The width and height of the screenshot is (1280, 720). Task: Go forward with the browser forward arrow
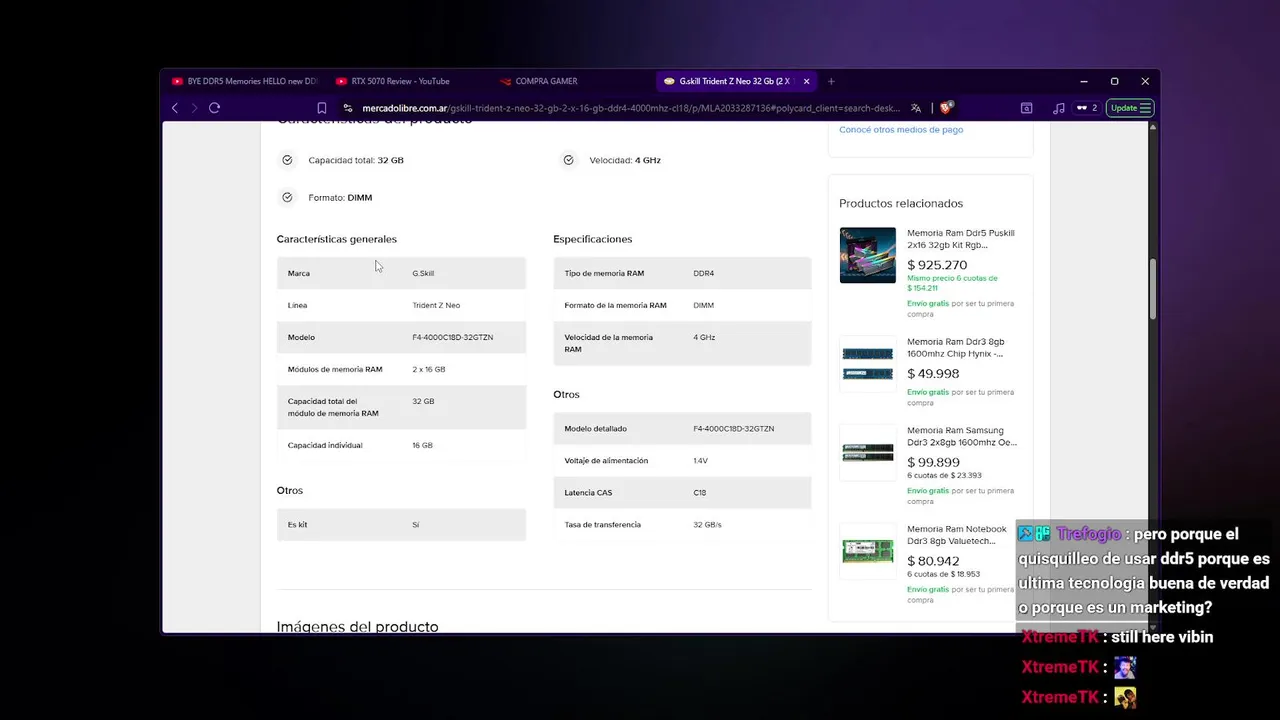(194, 108)
